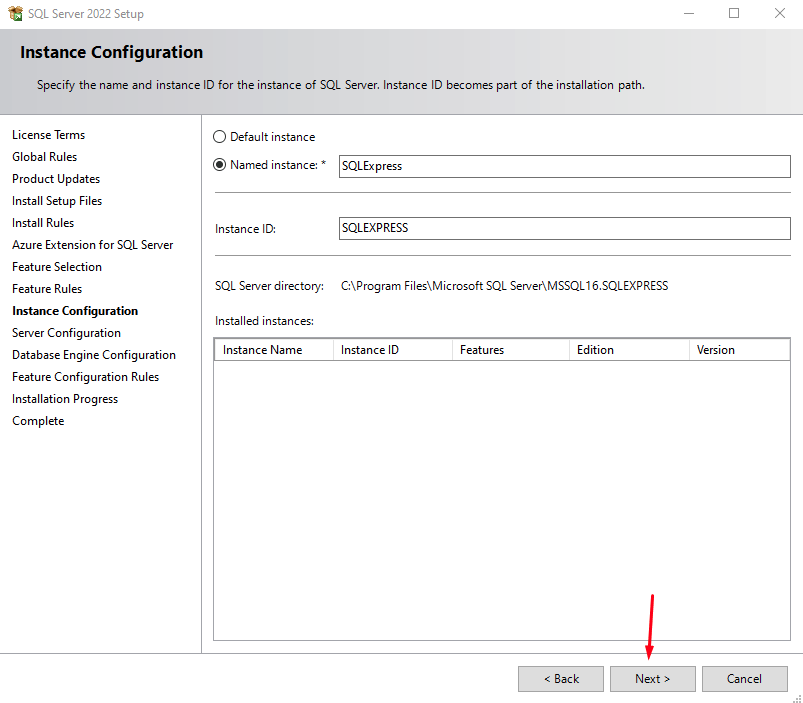Select Database Engine Configuration step

click(x=94, y=355)
